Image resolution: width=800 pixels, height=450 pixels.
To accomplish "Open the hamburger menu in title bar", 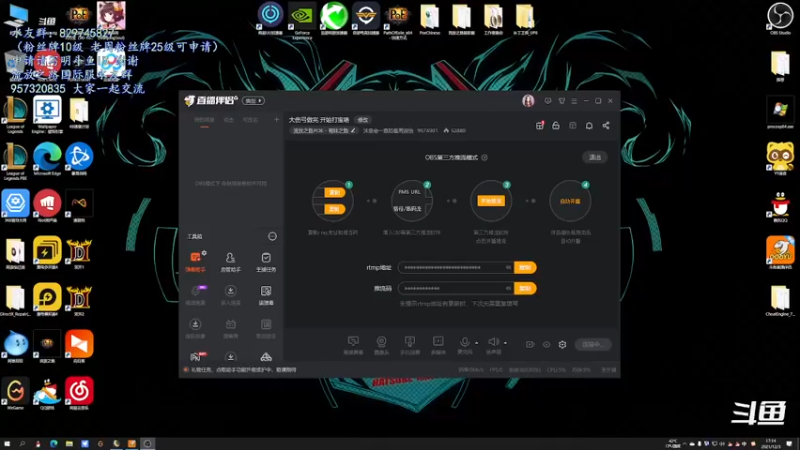I will click(574, 101).
